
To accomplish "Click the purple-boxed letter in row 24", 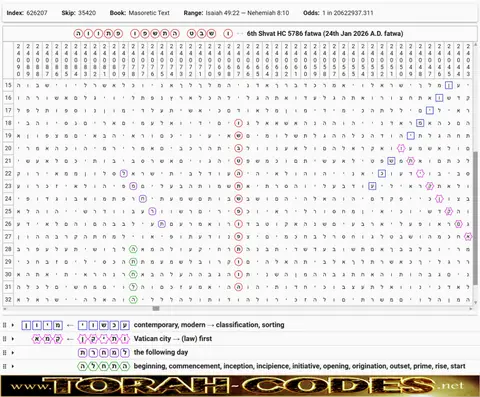I will (x=143, y=199).
